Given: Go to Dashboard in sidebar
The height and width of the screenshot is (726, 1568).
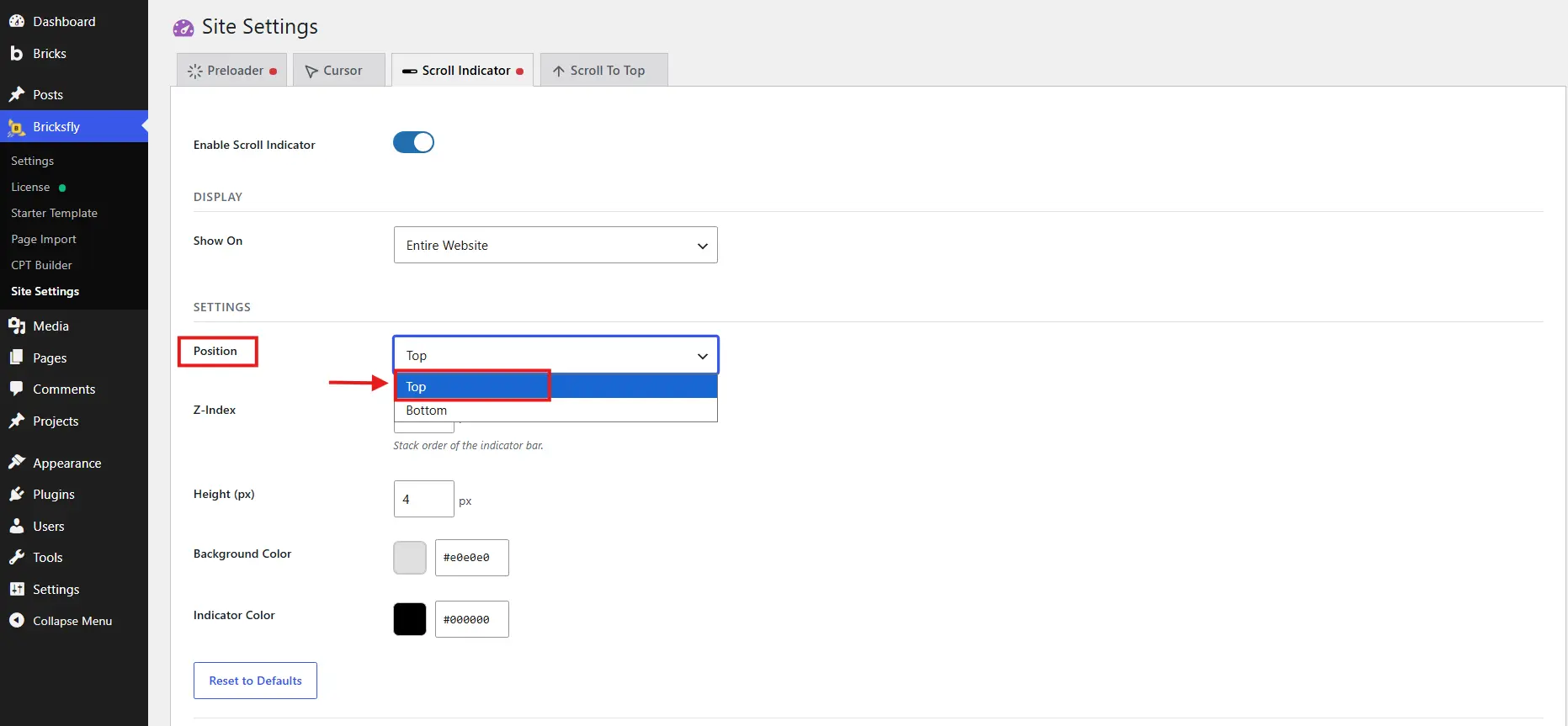Looking at the screenshot, I should coord(64,21).
